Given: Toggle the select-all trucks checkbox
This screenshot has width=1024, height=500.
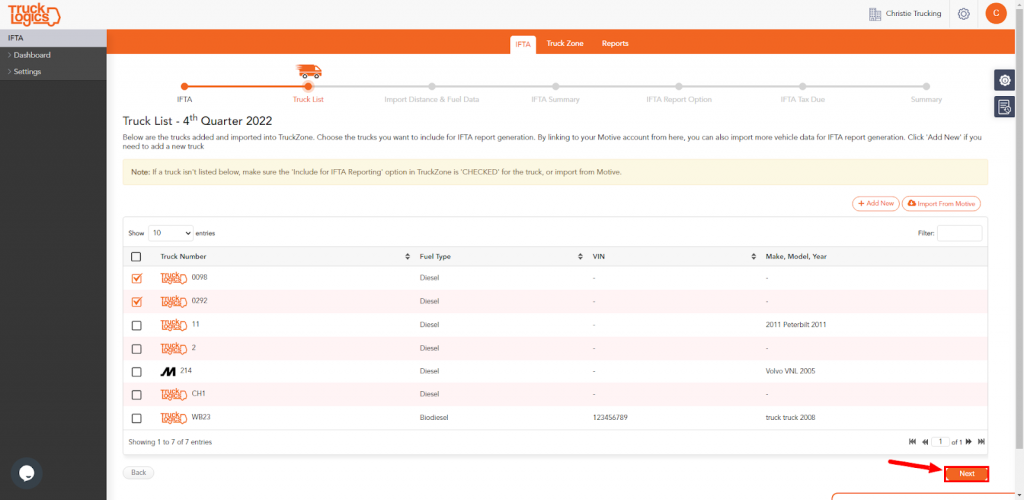Looking at the screenshot, I should [x=136, y=257].
